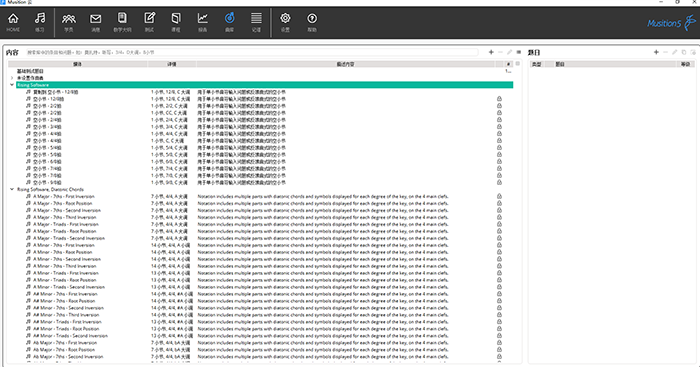
Task: Open the students people-group icon
Action: (69, 22)
